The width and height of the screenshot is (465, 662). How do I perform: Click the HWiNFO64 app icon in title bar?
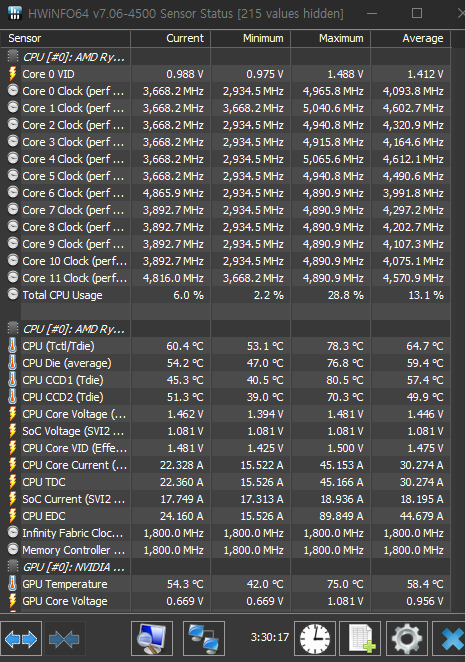coord(15,13)
